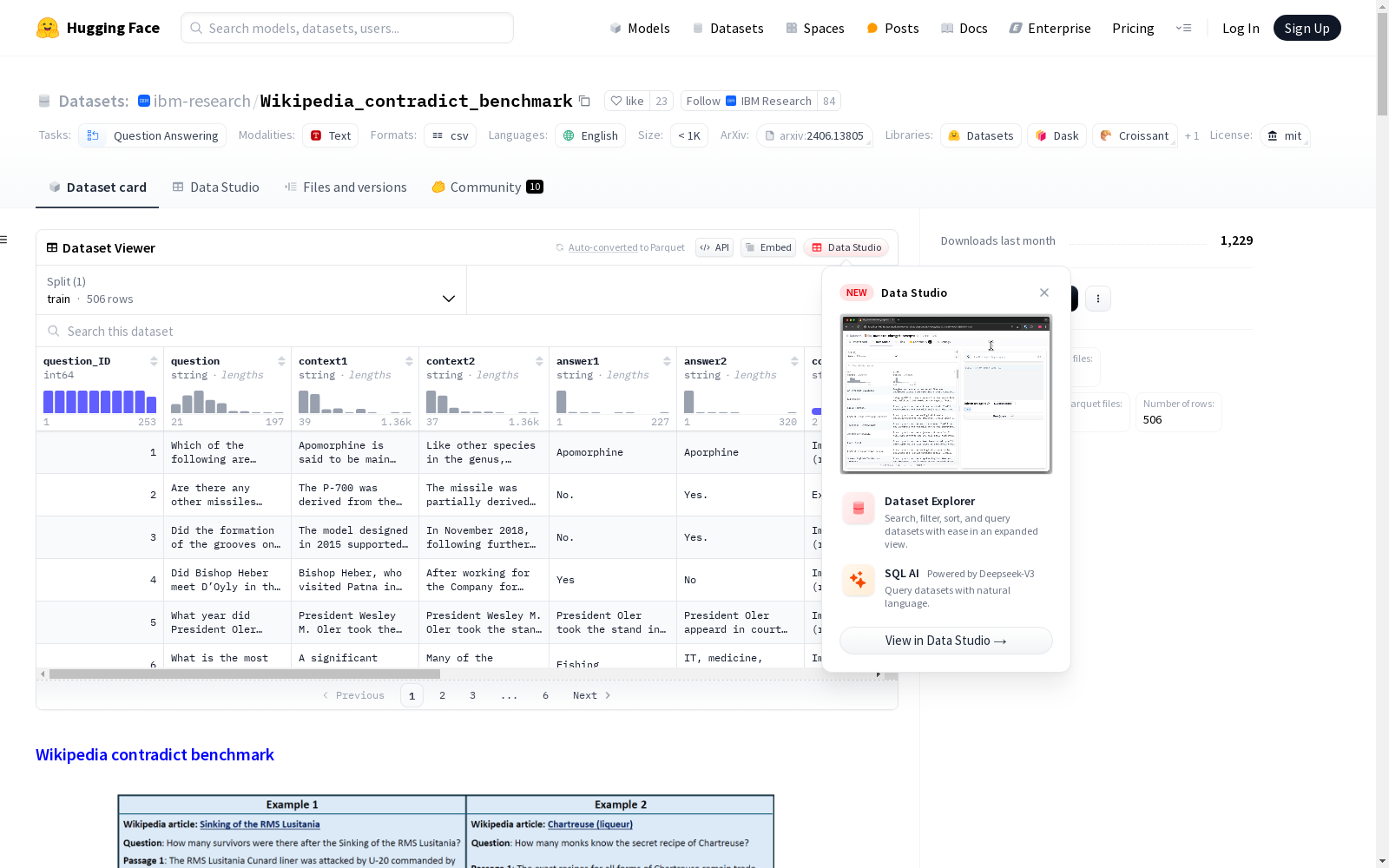Open Datasets in the top navigation

click(727, 28)
